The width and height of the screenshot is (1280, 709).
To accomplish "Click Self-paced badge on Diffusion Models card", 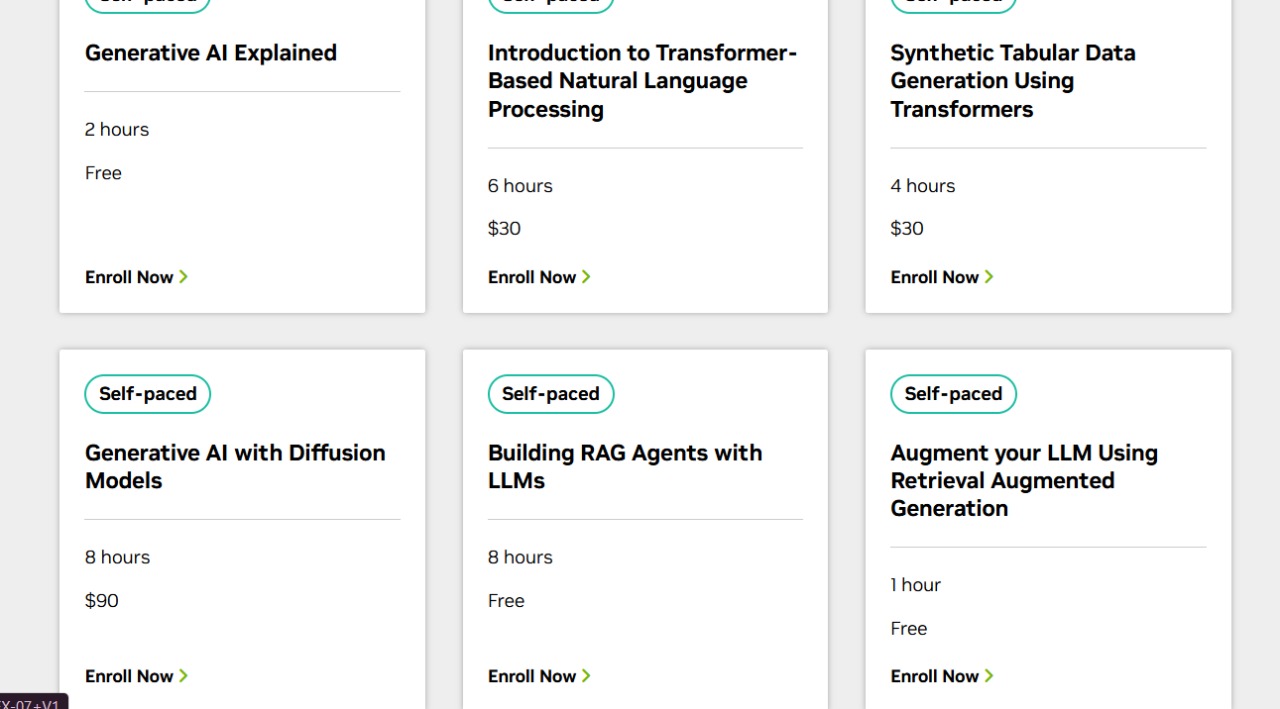I will pos(148,394).
